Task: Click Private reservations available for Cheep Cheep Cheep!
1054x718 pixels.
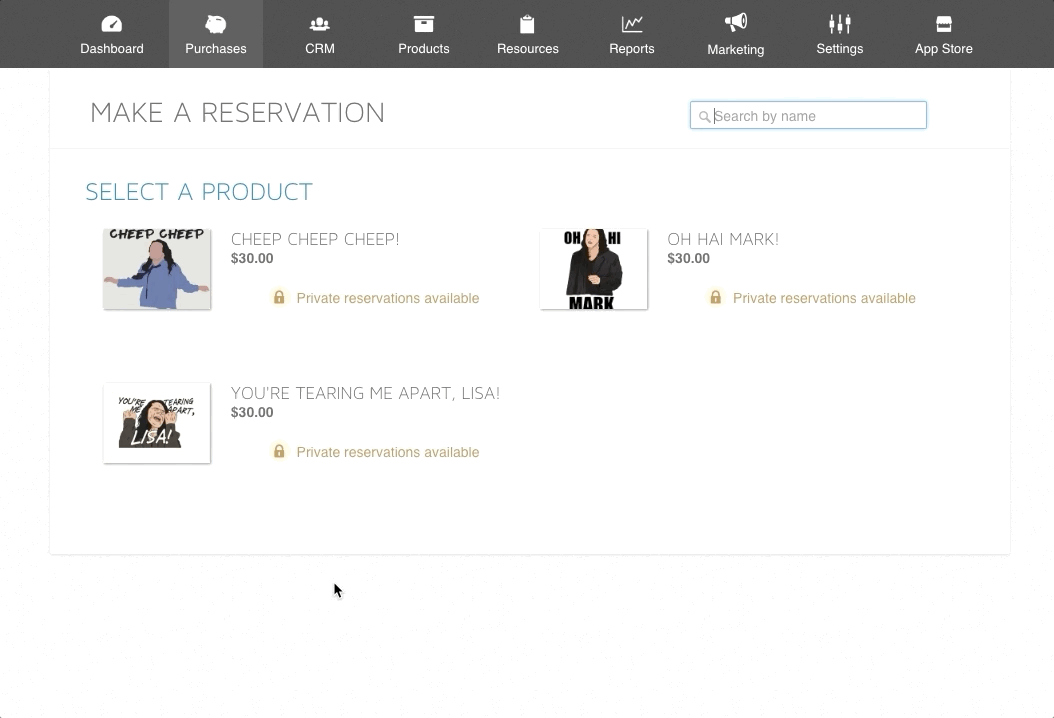Action: 388,298
